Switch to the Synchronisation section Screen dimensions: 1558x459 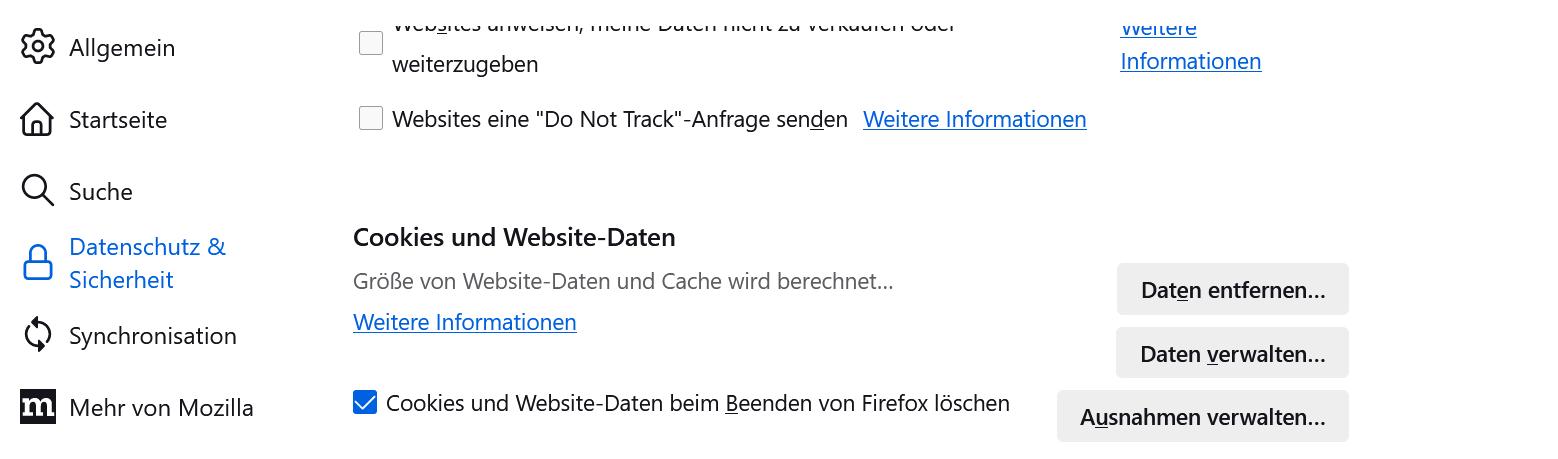pyautogui.click(x=153, y=336)
